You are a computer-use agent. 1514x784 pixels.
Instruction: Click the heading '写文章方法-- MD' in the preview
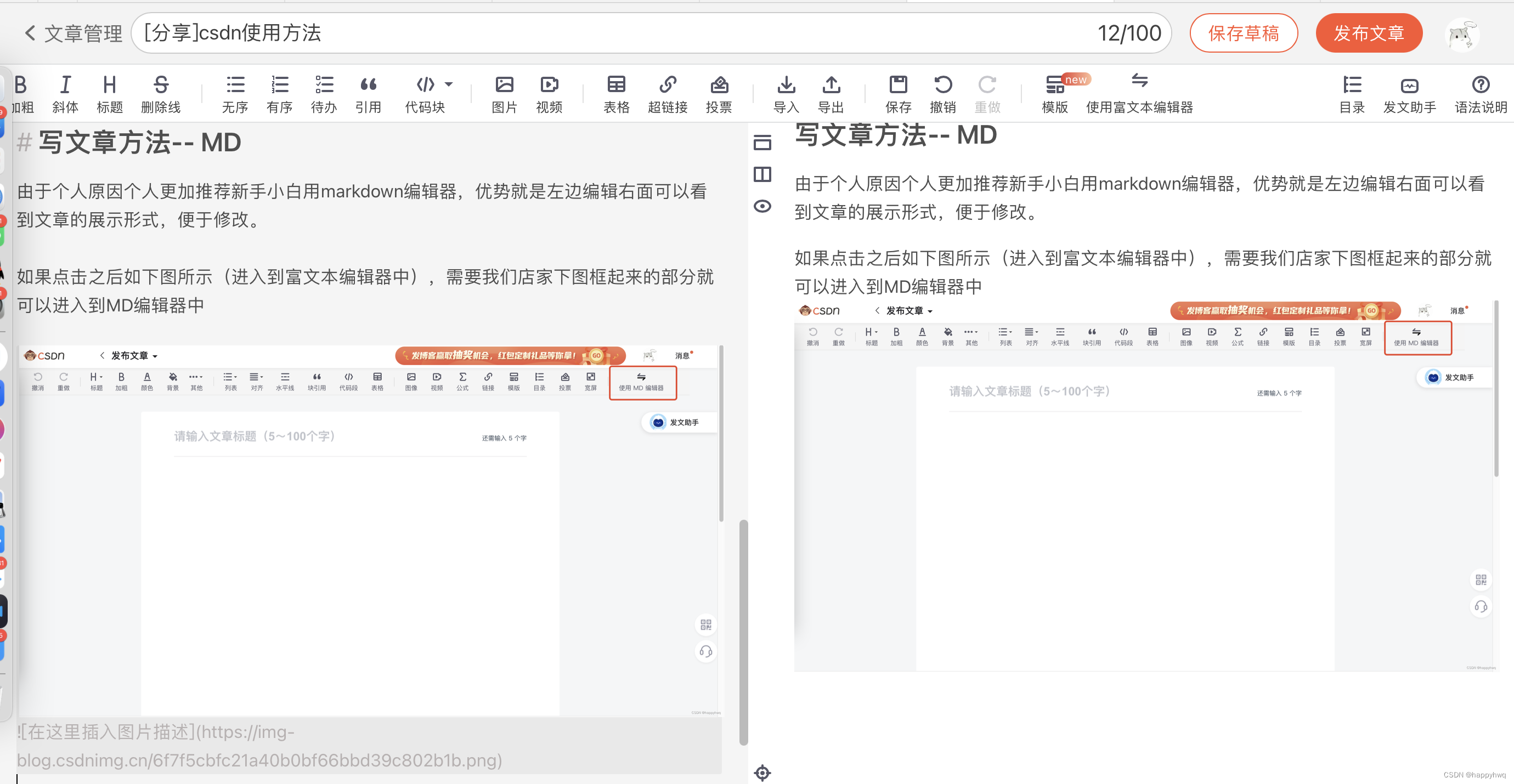tap(896, 135)
